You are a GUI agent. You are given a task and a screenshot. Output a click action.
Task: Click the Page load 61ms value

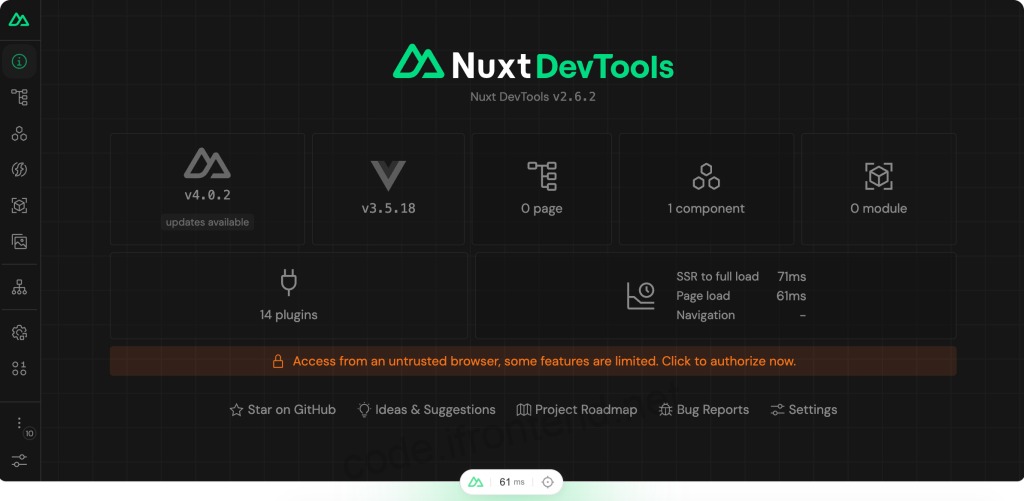point(791,296)
